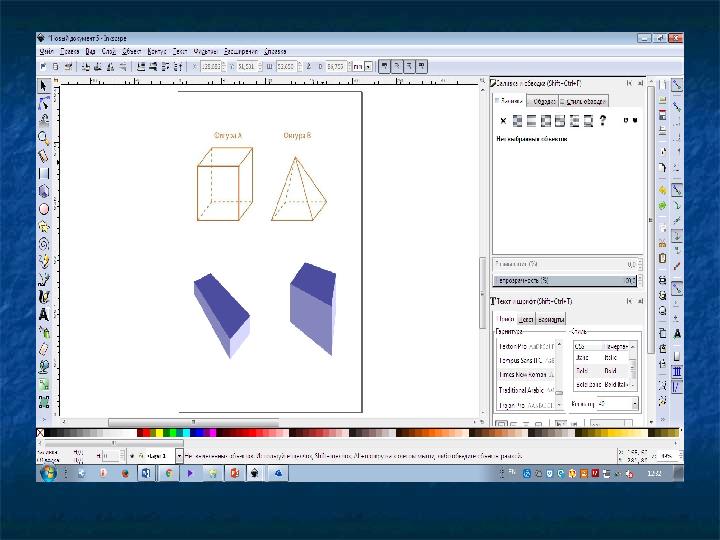720x540 pixels.
Task: Toggle snap to grids button
Action: click(x=677, y=371)
